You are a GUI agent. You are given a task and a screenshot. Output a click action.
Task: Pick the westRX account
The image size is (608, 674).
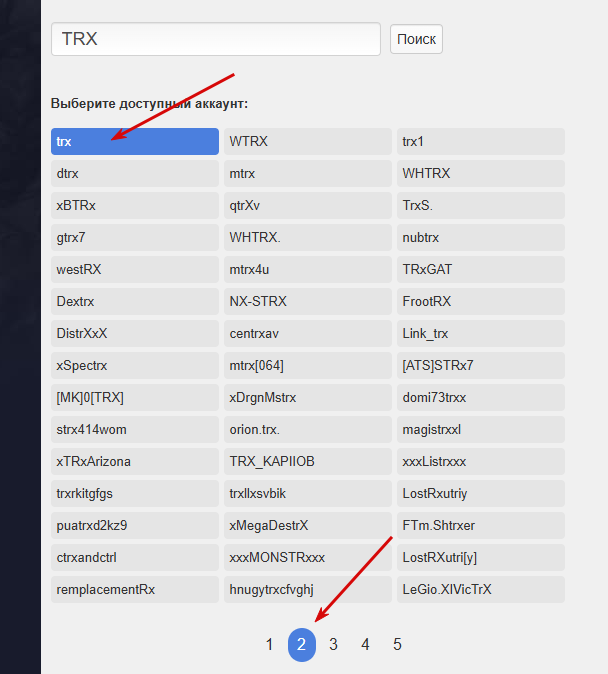(135, 270)
